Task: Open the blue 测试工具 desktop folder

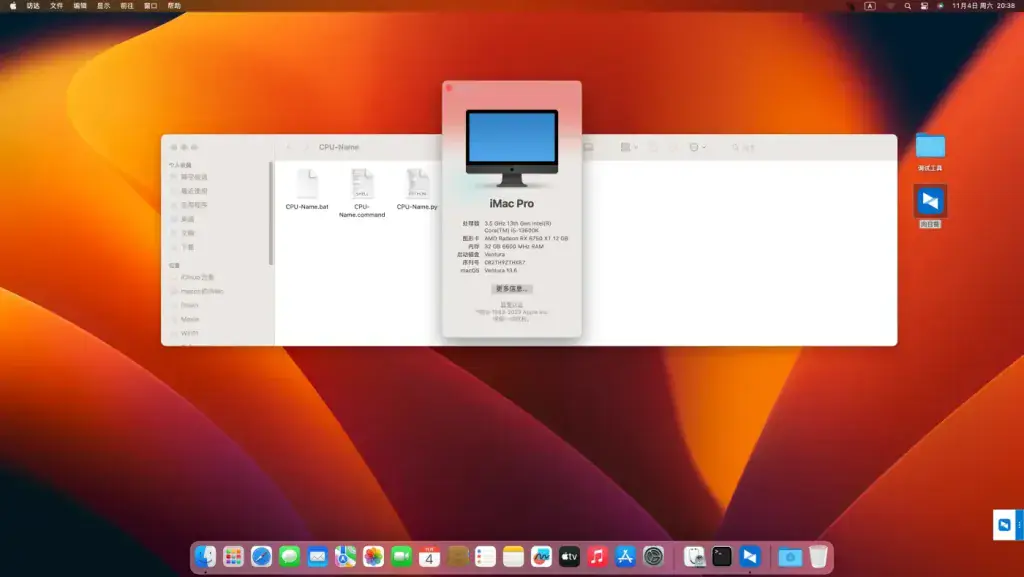Action: click(930, 146)
